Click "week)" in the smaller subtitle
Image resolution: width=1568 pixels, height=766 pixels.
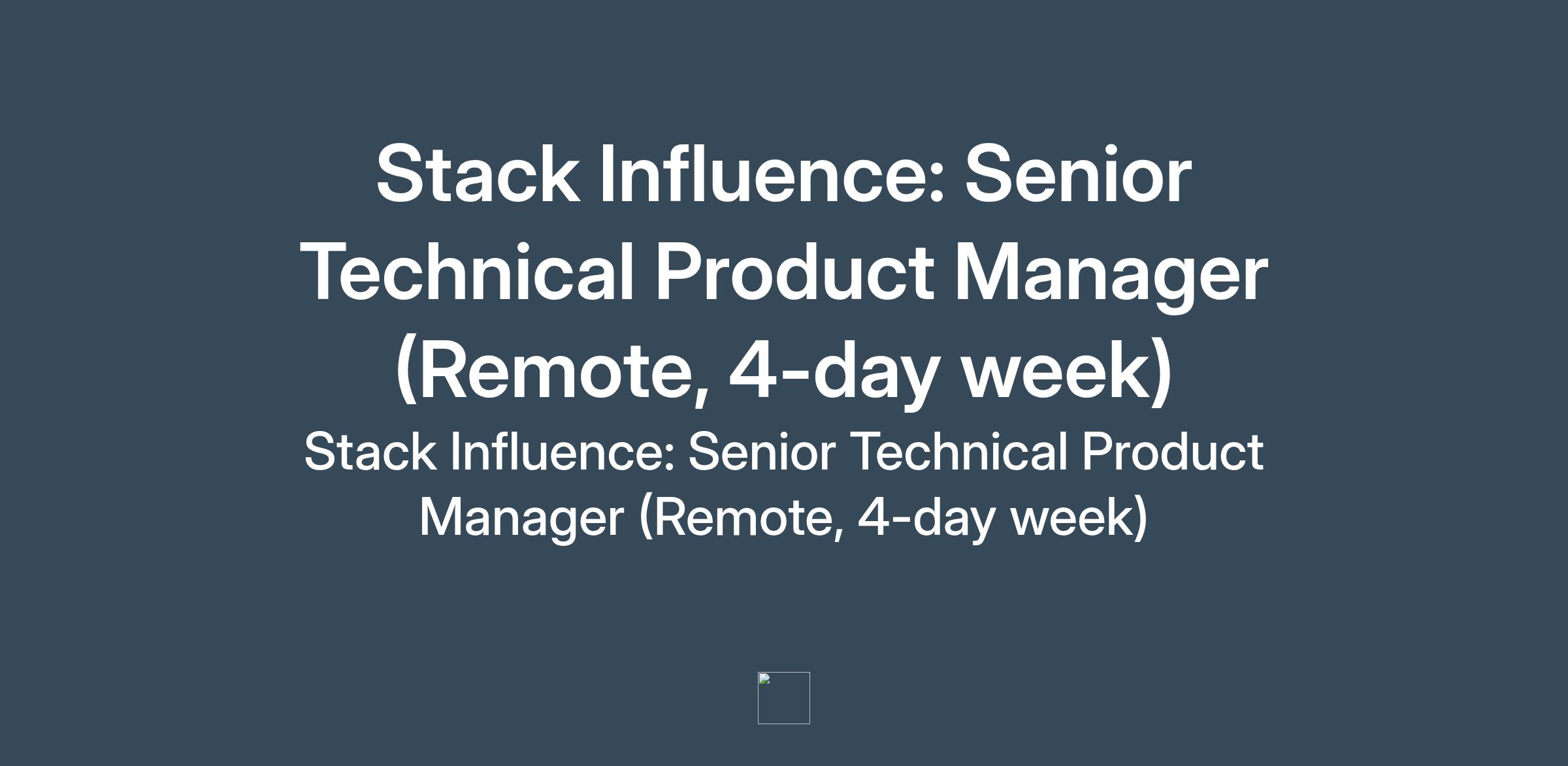[x=1079, y=517]
